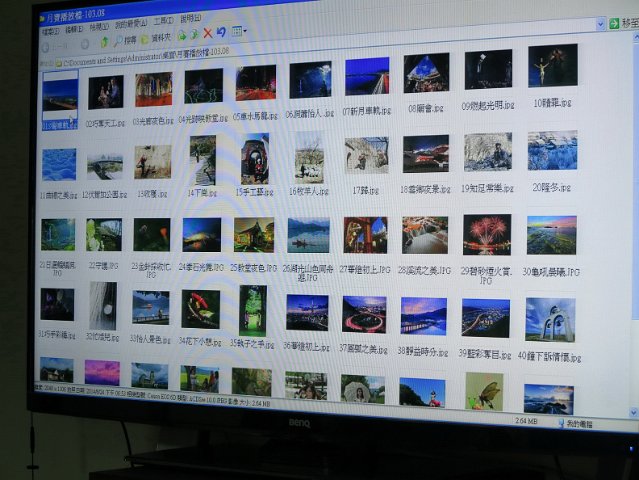The height and width of the screenshot is (480, 639).
Task: Select thumbnail of file 06 dark cave
Action: click(x=310, y=80)
